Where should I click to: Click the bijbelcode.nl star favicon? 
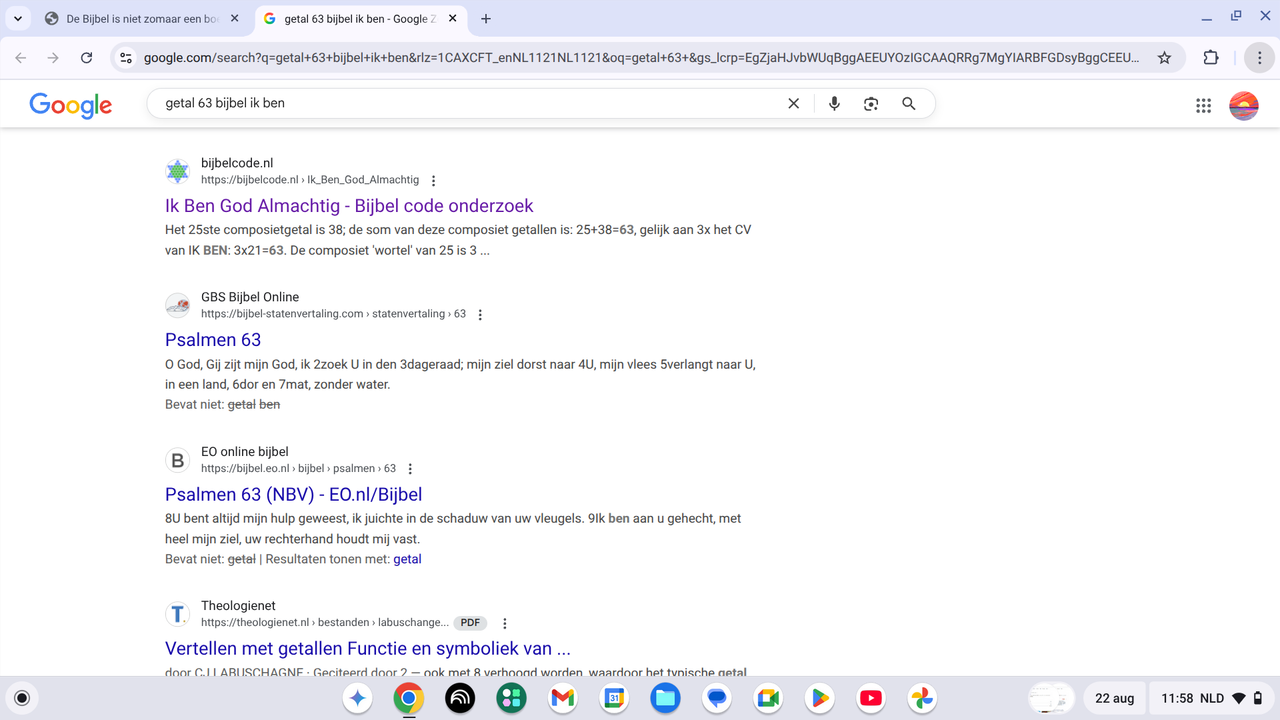(x=178, y=172)
